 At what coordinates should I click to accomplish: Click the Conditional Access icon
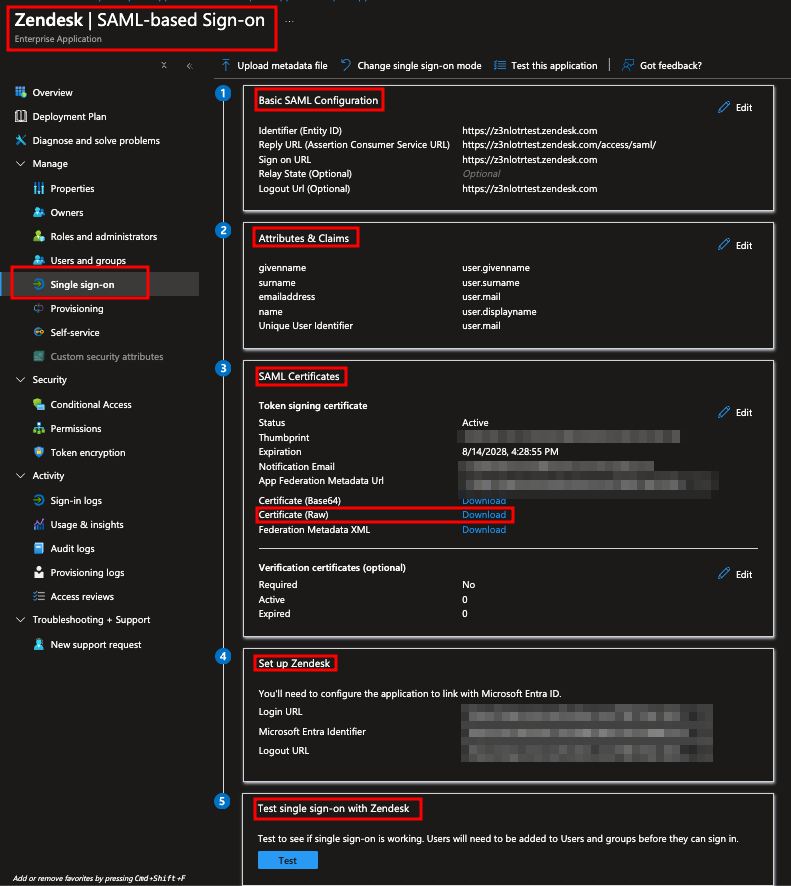tap(39, 405)
